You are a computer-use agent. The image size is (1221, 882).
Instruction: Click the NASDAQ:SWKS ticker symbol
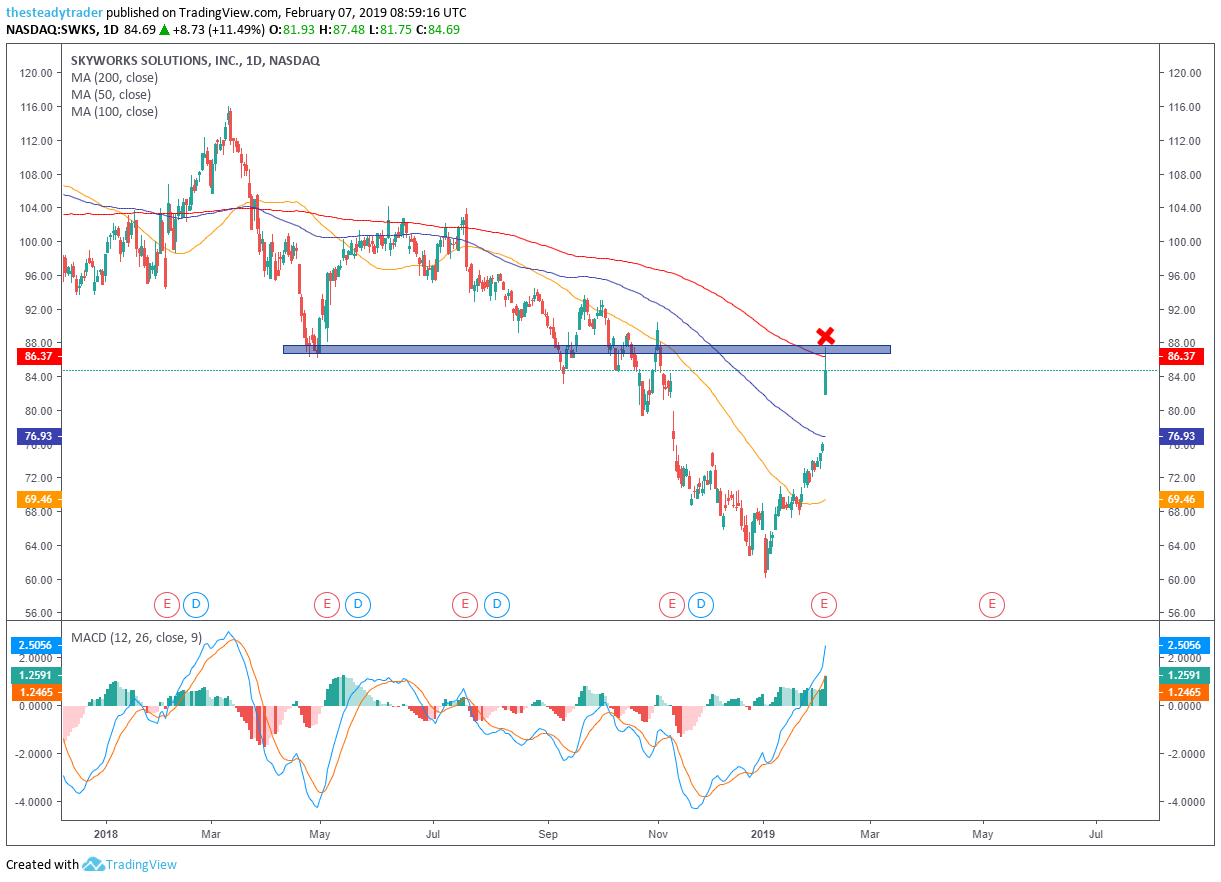50,30
